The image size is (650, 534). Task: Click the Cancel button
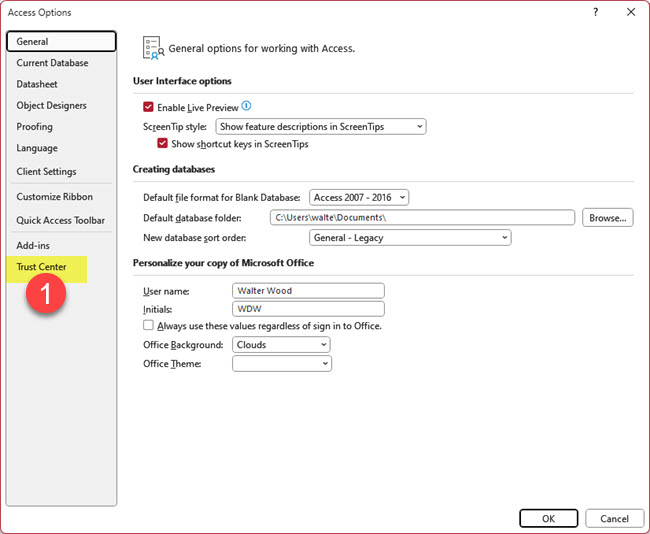pos(614,518)
